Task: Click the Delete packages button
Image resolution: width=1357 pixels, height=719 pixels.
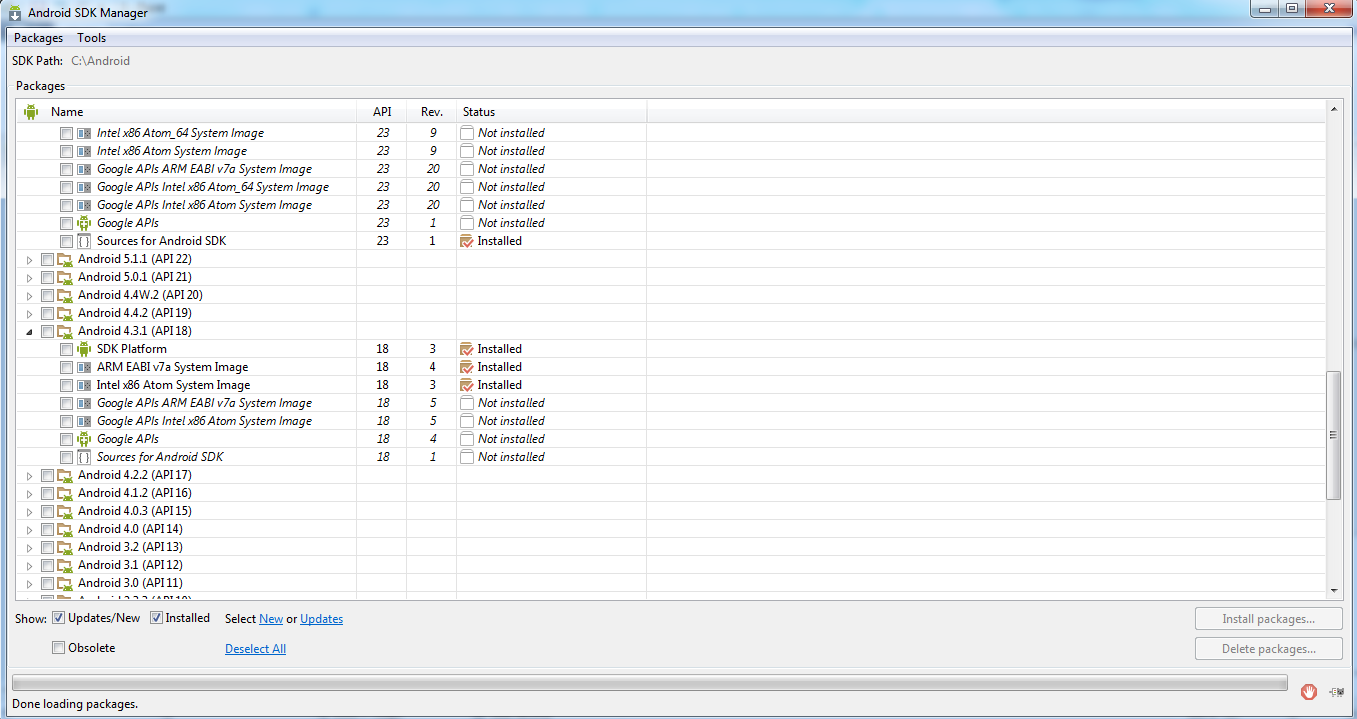Action: coord(1268,649)
